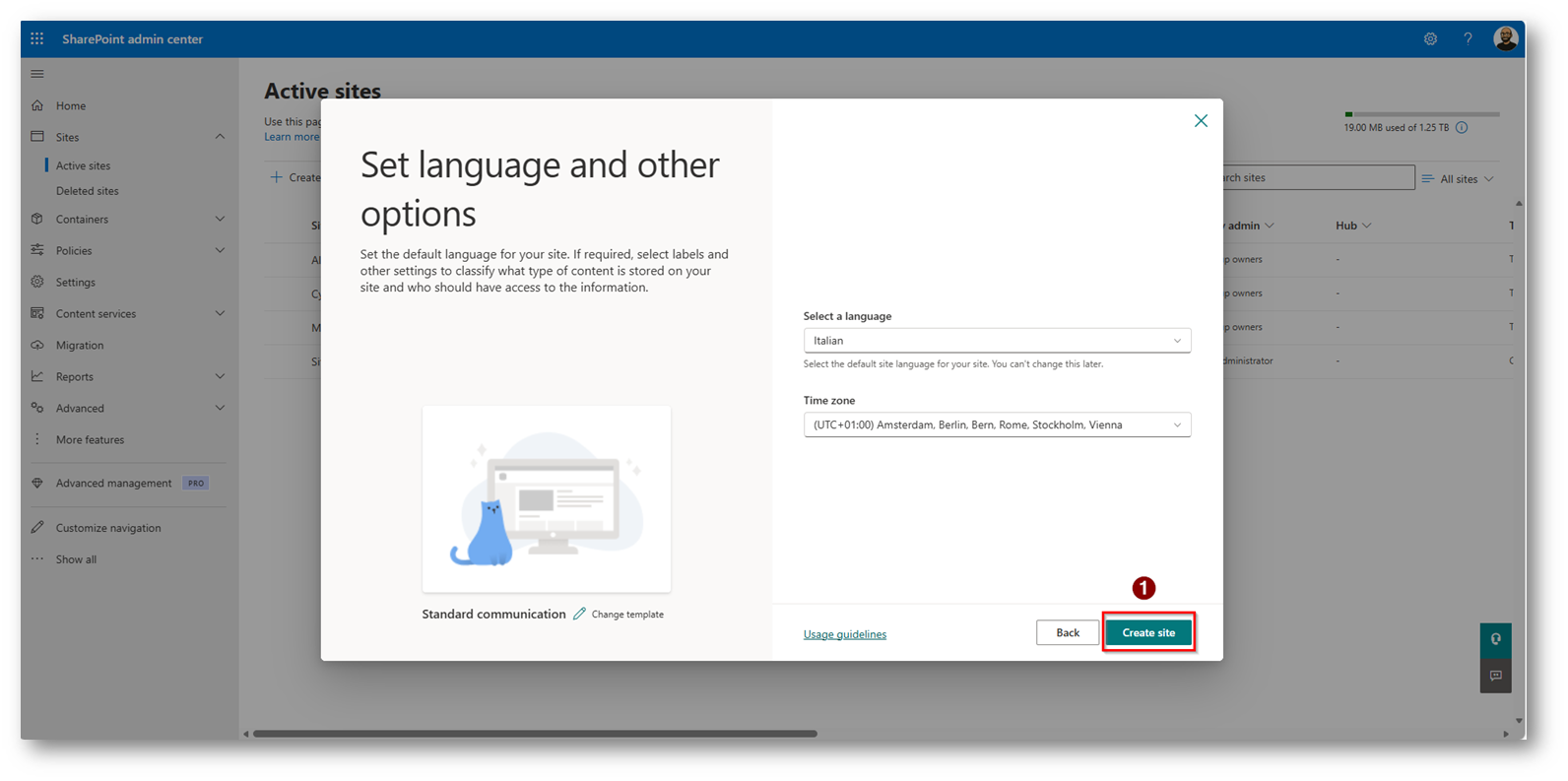Go to Home in navigation
Screen dimensions: 1568x781
click(x=71, y=105)
